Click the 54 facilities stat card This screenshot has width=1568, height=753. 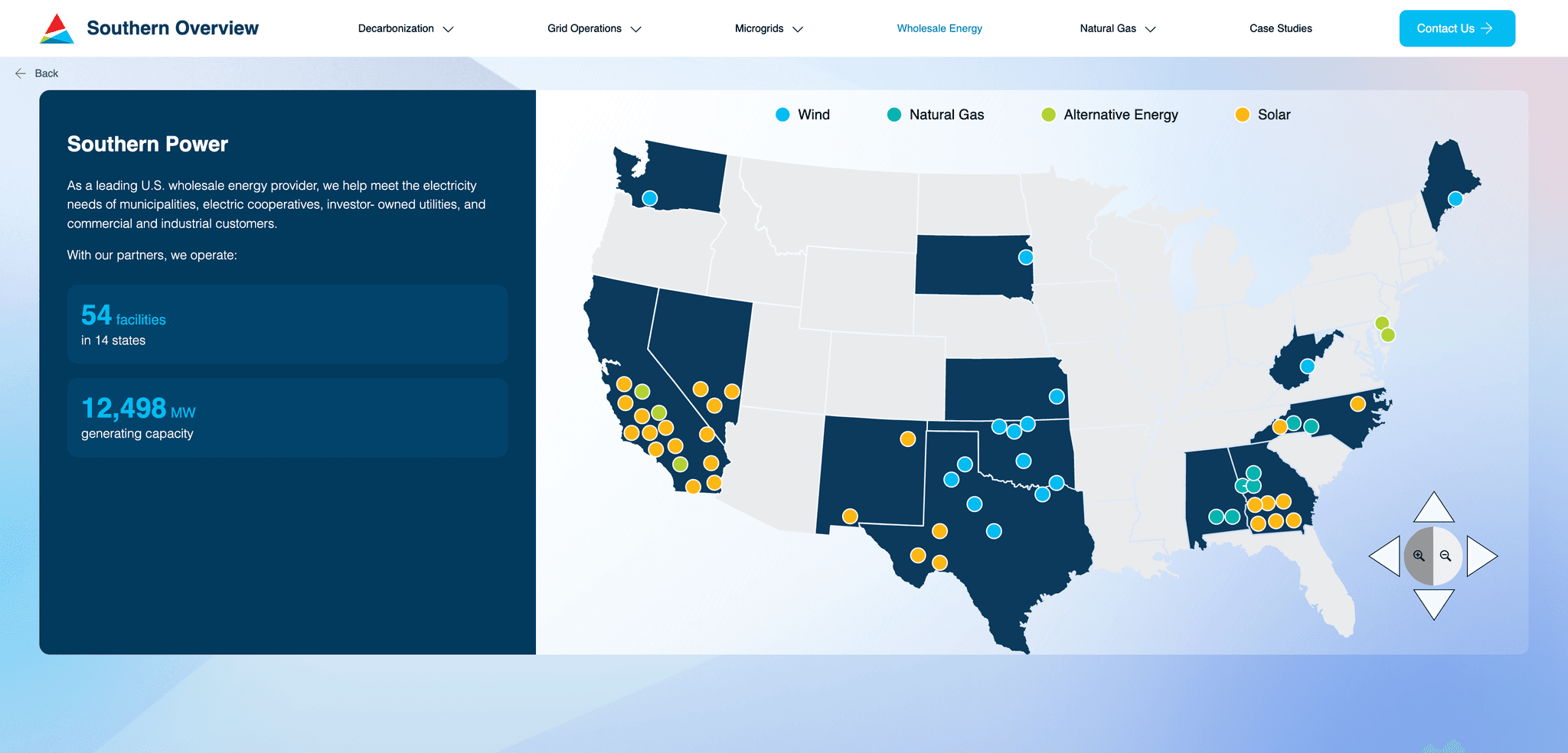287,324
